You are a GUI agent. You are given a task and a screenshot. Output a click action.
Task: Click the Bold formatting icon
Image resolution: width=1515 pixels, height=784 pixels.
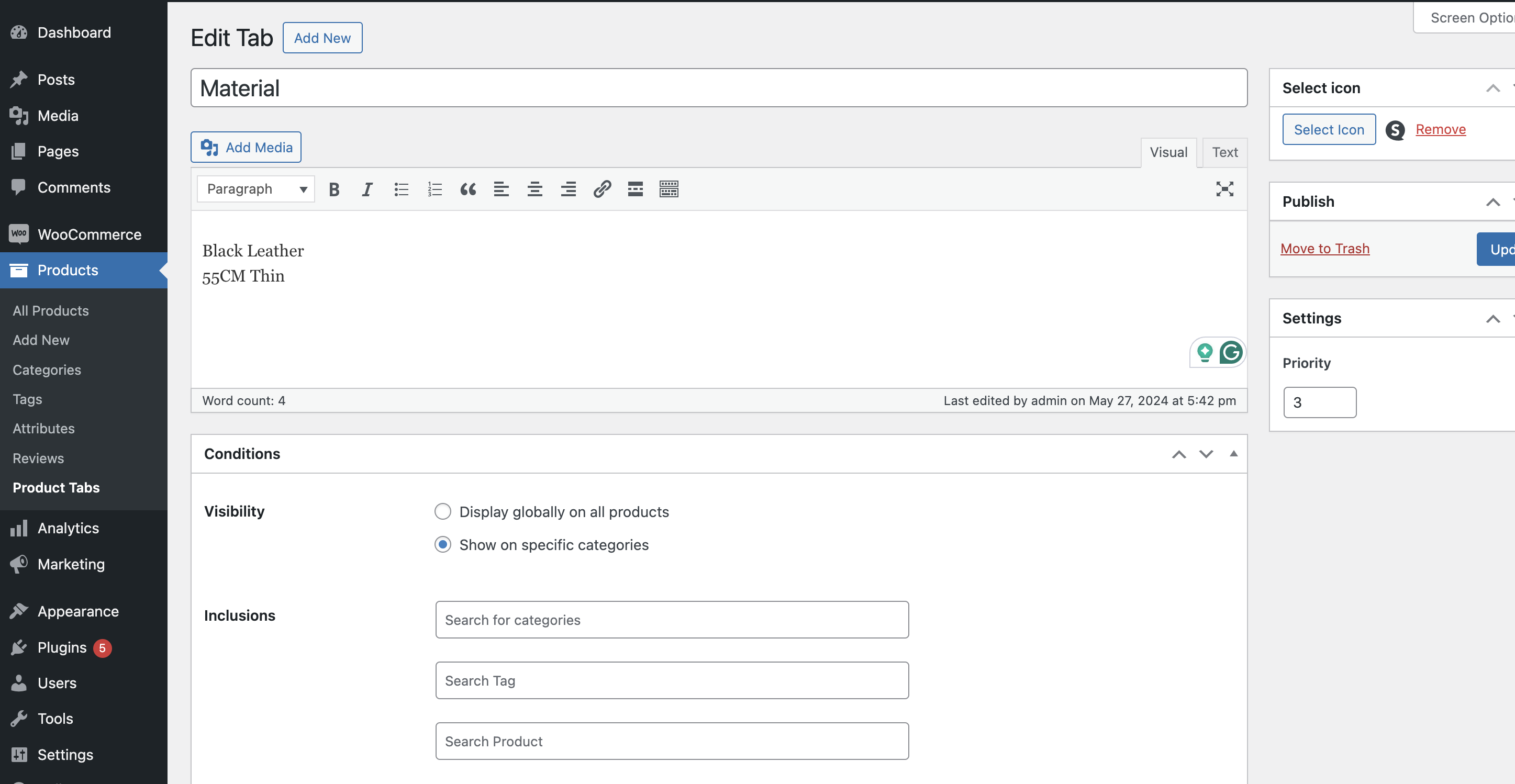[334, 189]
